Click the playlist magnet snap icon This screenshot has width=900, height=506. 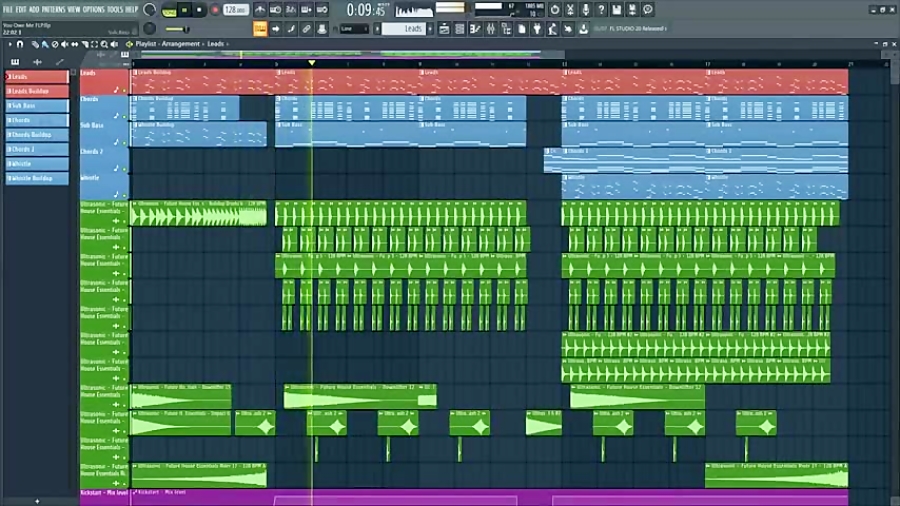click(x=21, y=44)
